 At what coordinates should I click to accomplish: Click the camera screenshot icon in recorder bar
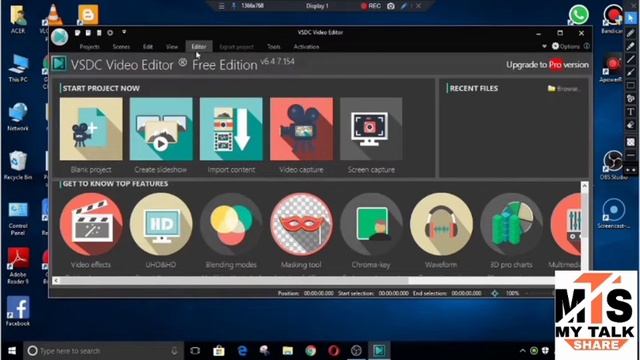tap(391, 6)
